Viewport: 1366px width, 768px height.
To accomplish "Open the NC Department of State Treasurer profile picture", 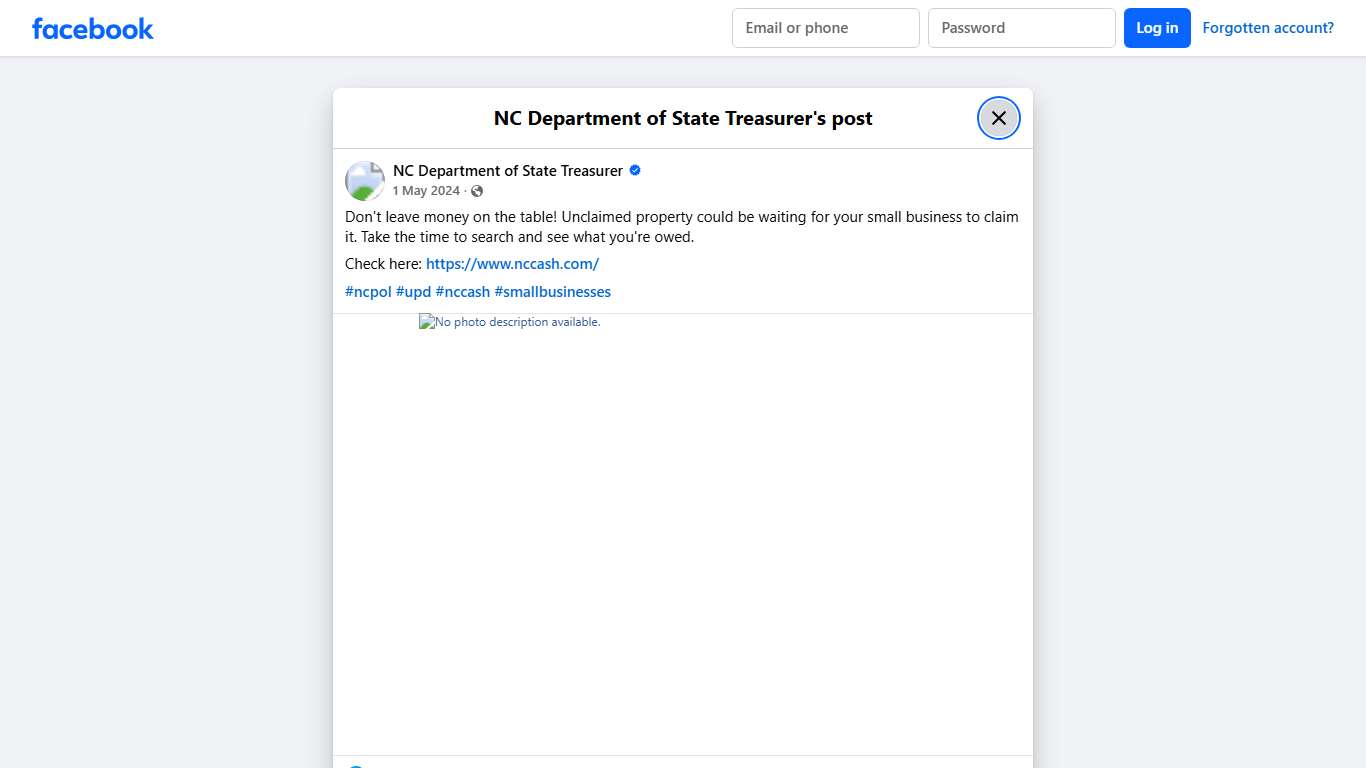I will (x=364, y=180).
